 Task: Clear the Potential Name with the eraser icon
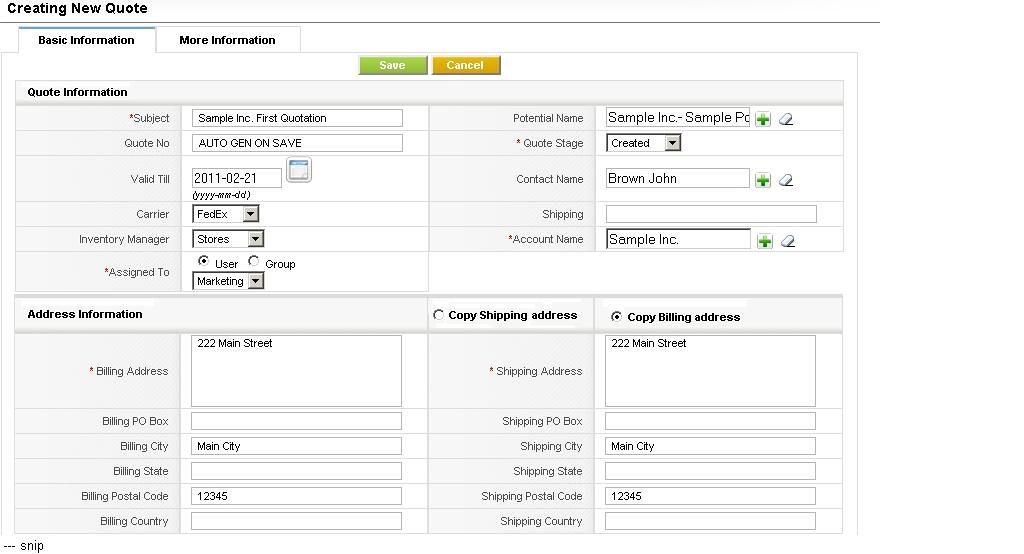(x=786, y=119)
